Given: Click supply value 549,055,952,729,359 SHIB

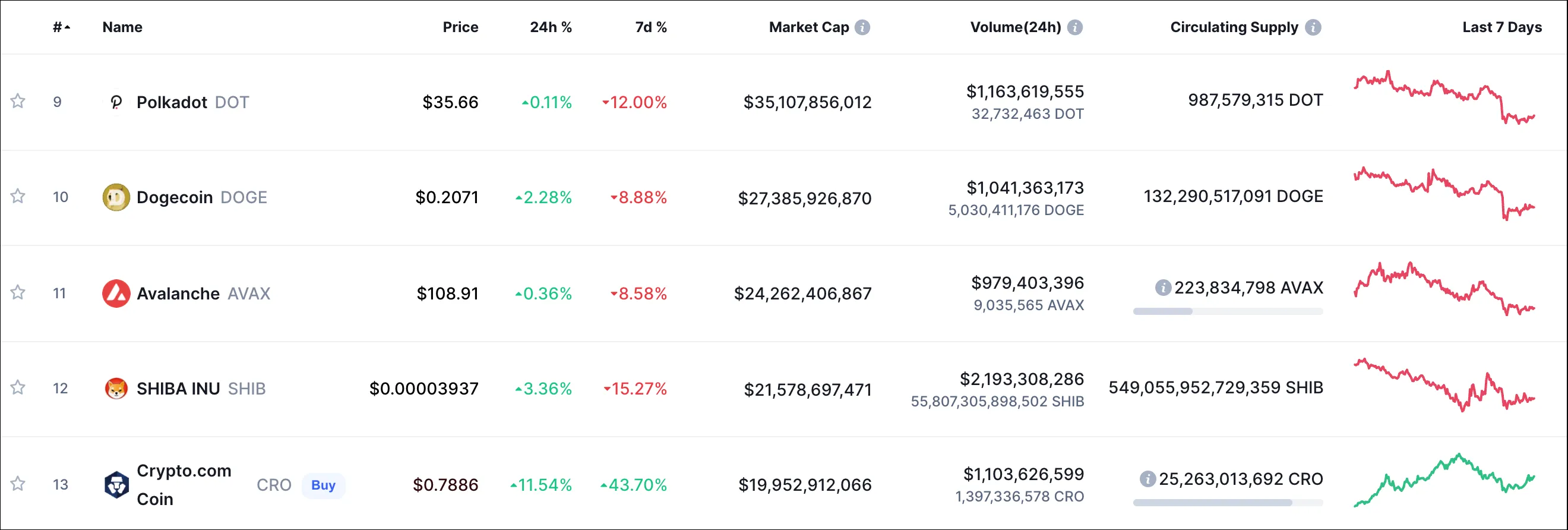Looking at the screenshot, I should coord(1216,387).
